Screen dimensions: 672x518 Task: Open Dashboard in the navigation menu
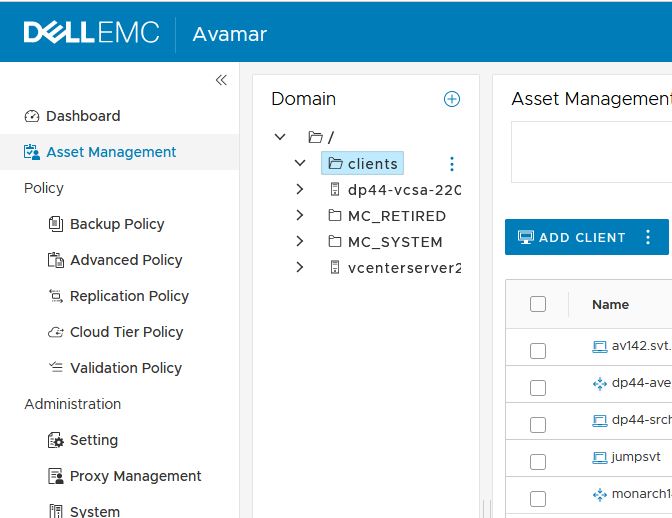click(83, 116)
